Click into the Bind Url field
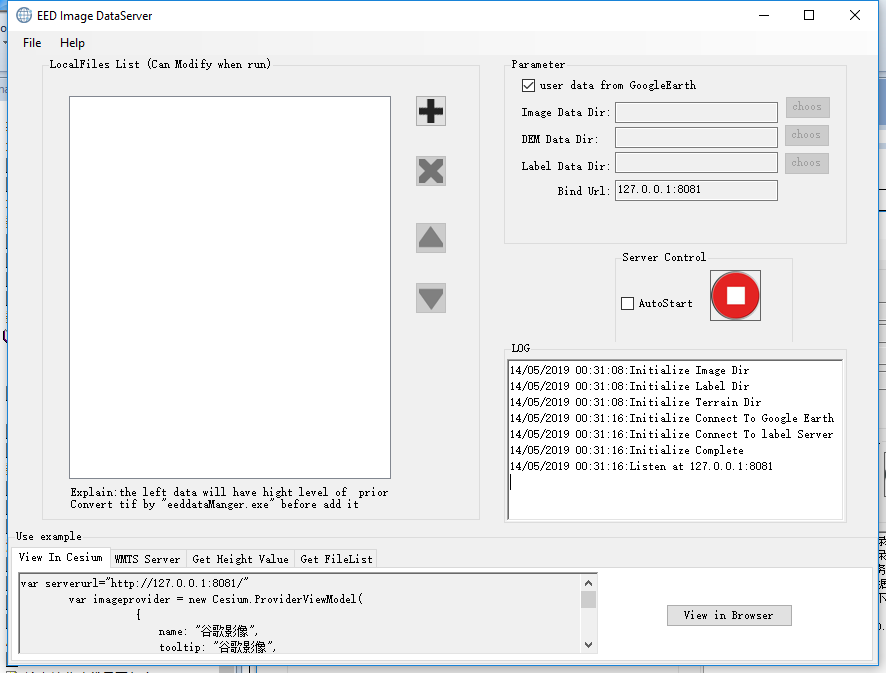The height and width of the screenshot is (673, 886). [x=695, y=190]
